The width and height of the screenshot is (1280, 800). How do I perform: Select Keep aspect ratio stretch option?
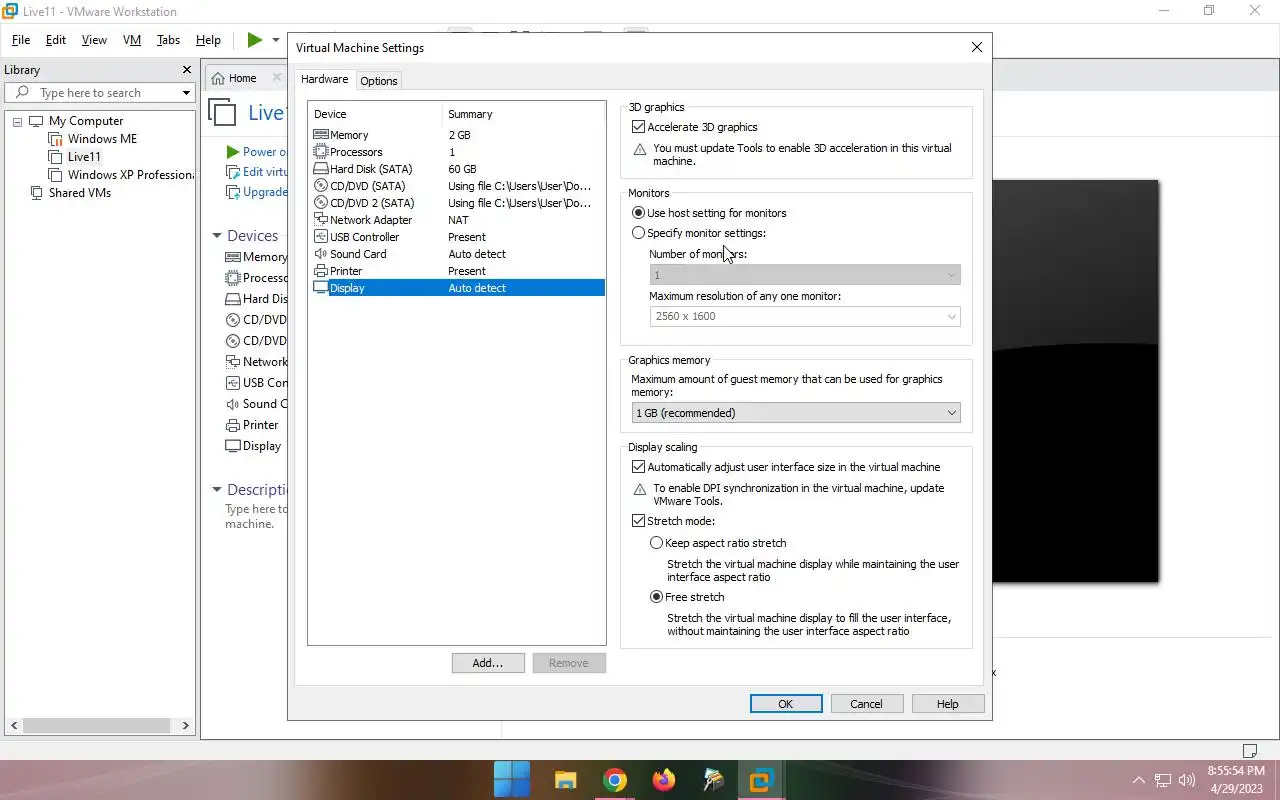coord(656,543)
